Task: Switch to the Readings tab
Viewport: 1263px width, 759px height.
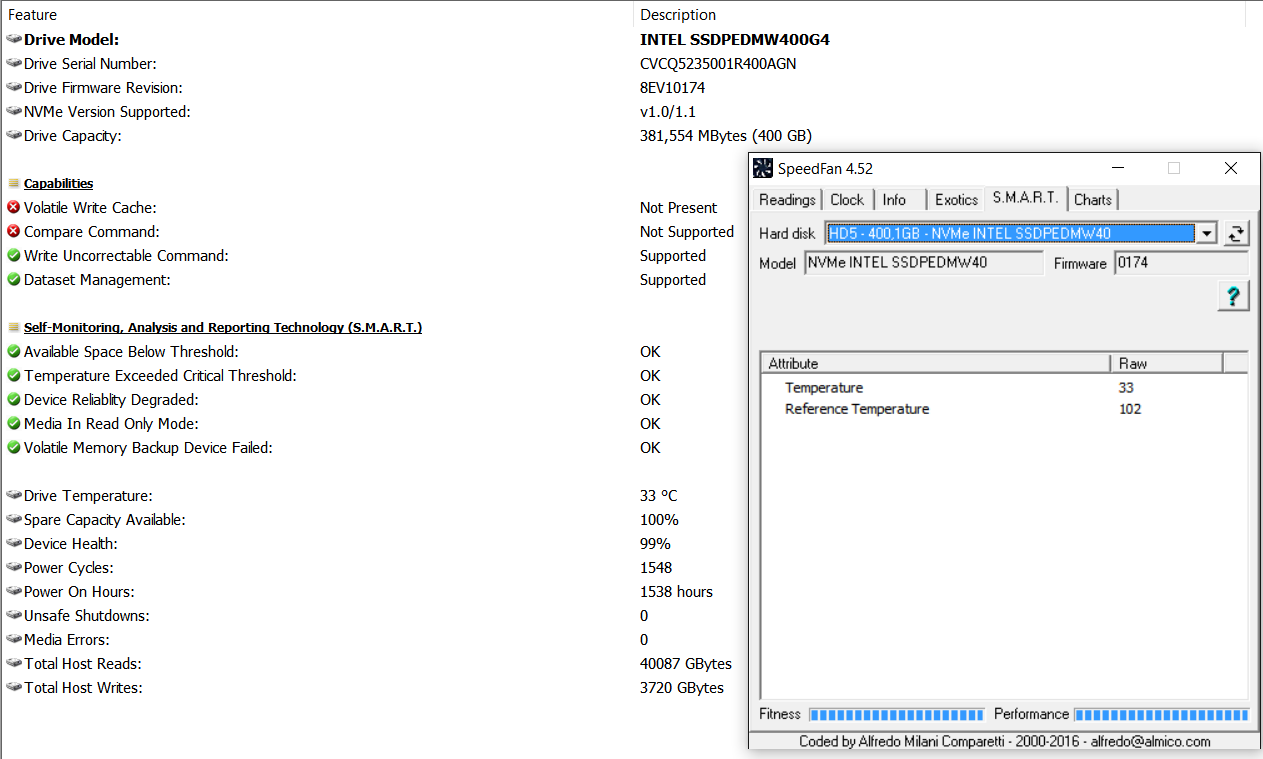Action: pyautogui.click(x=787, y=200)
